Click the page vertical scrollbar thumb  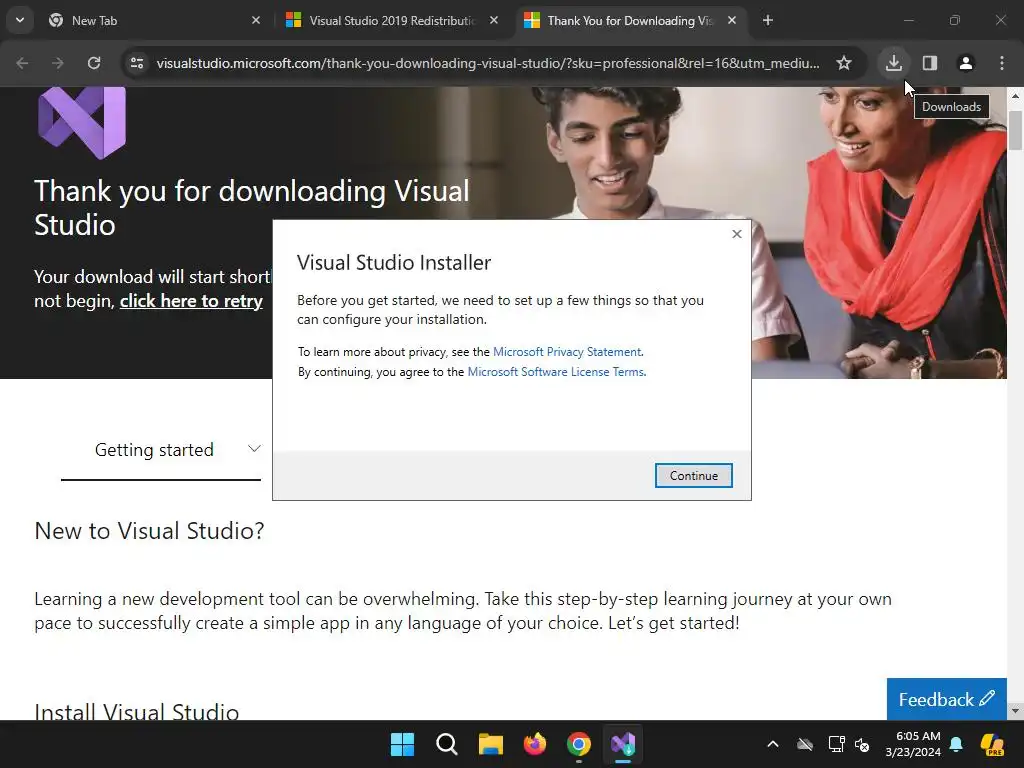(x=1015, y=131)
